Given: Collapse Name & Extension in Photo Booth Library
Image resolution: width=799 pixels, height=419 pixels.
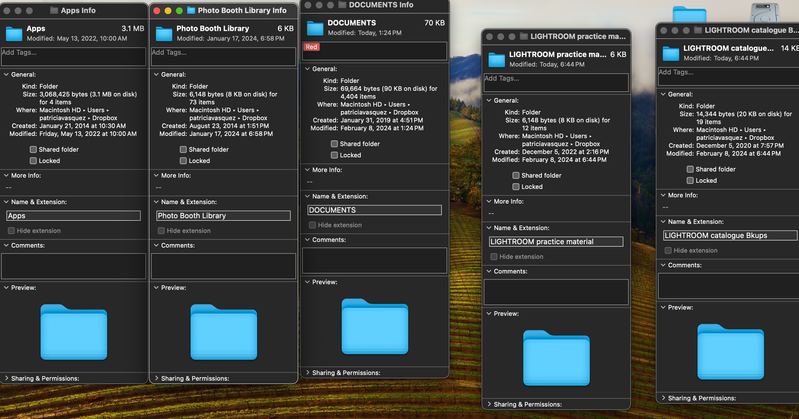Looking at the screenshot, I should click(x=156, y=202).
